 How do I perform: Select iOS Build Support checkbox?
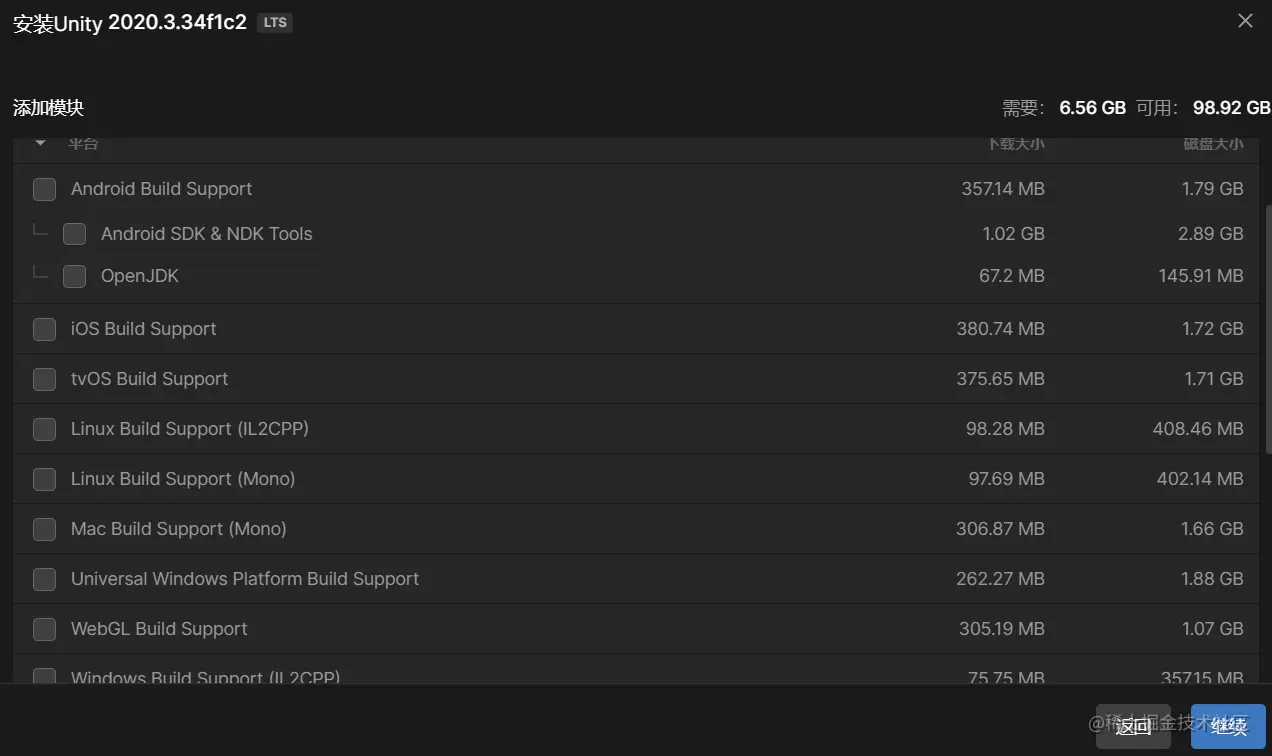coord(44,329)
